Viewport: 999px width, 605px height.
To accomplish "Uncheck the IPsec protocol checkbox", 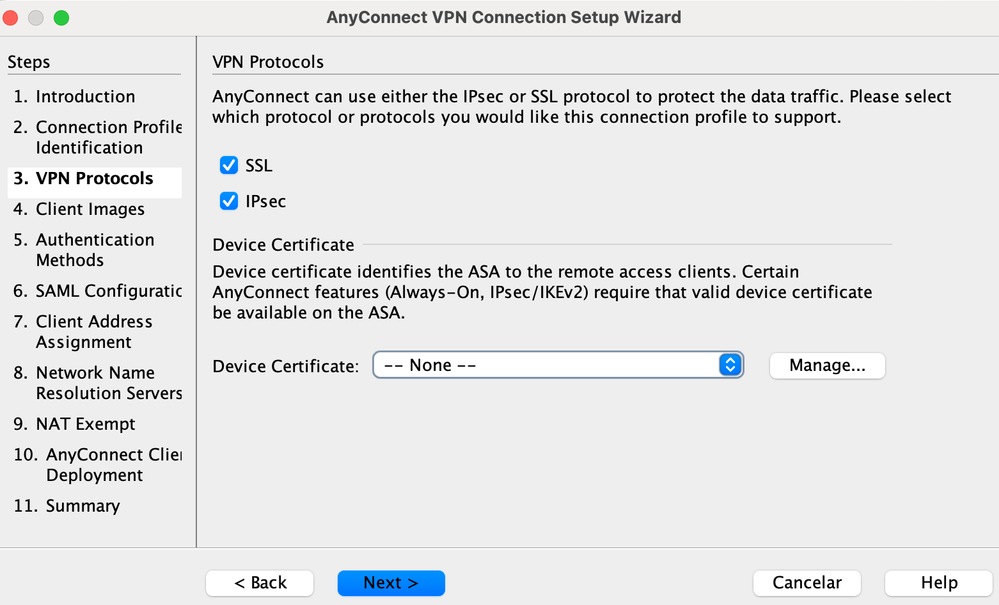I will [229, 202].
